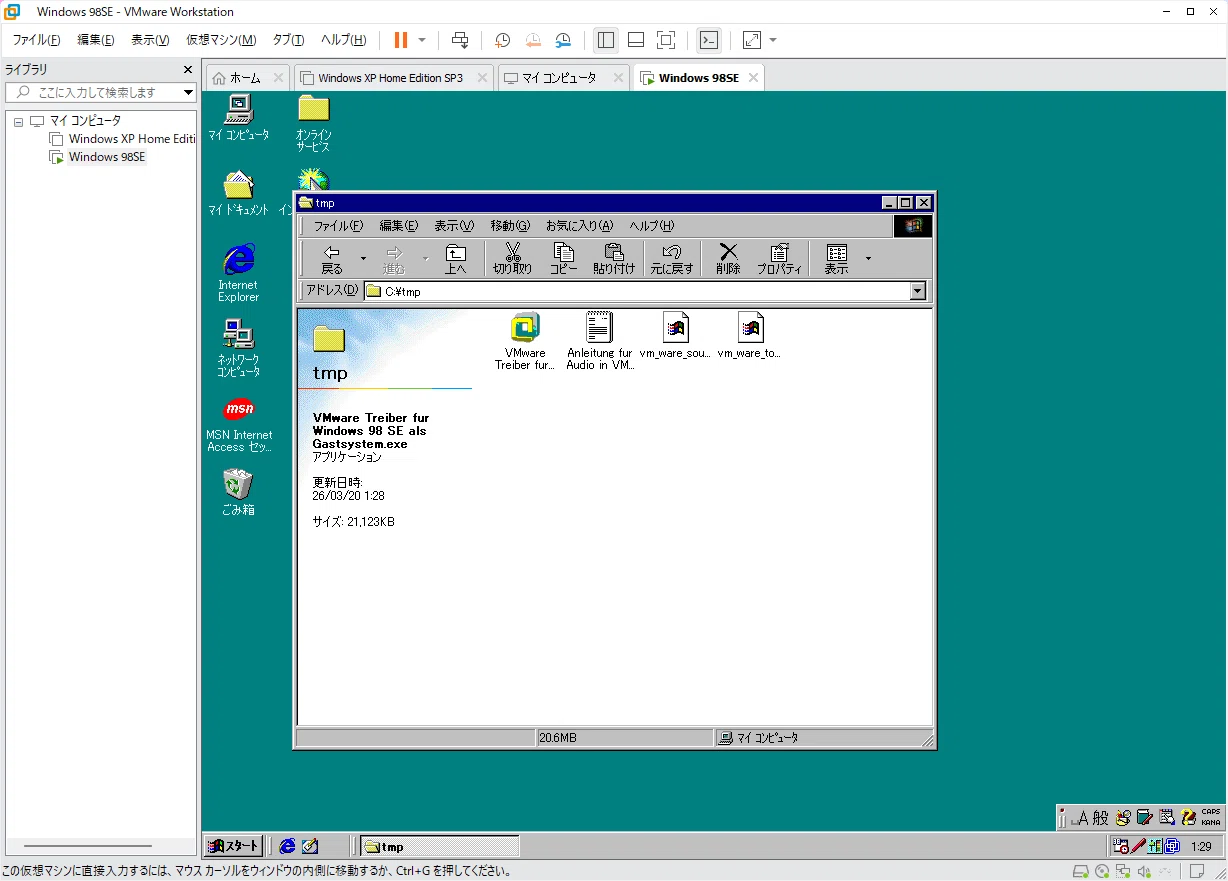The height and width of the screenshot is (881, 1228).
Task: Open the address bar dropdown
Action: pyautogui.click(x=918, y=292)
